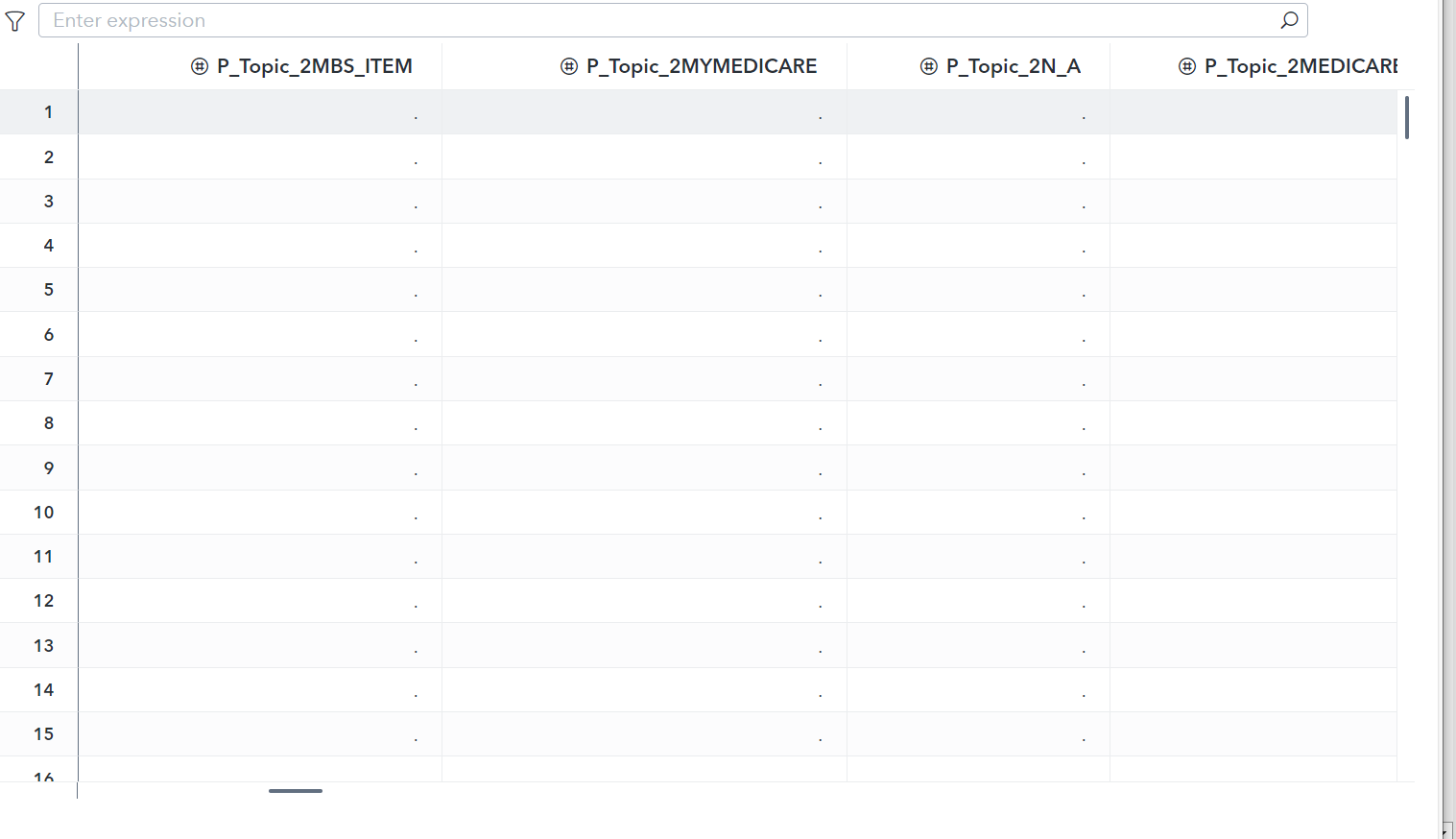The height and width of the screenshot is (839, 1456).
Task: Click the numeric type icon beside P_Topic_2MEDICARE
Action: (1185, 66)
